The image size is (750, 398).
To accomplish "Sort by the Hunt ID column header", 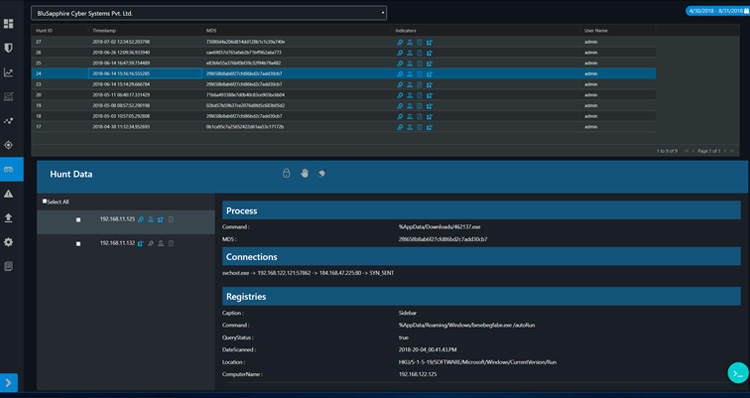I will [x=44, y=31].
